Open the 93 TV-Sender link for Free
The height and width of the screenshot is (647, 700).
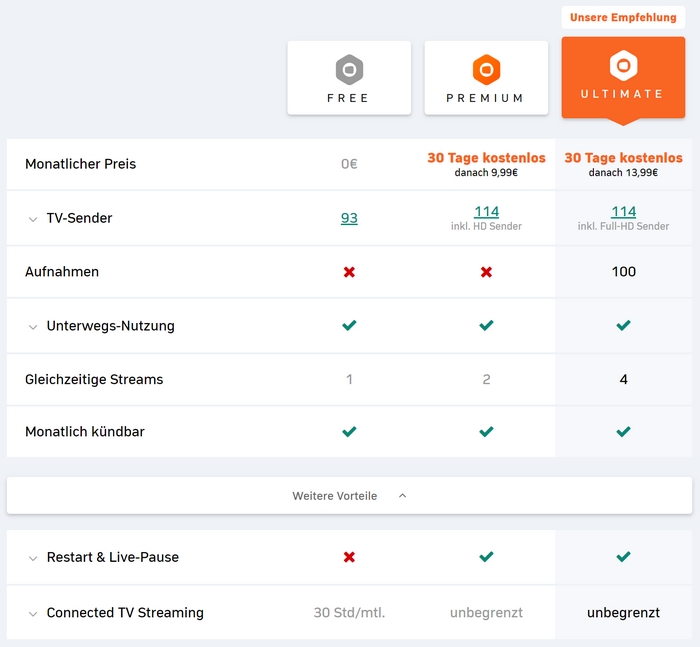coord(349,218)
